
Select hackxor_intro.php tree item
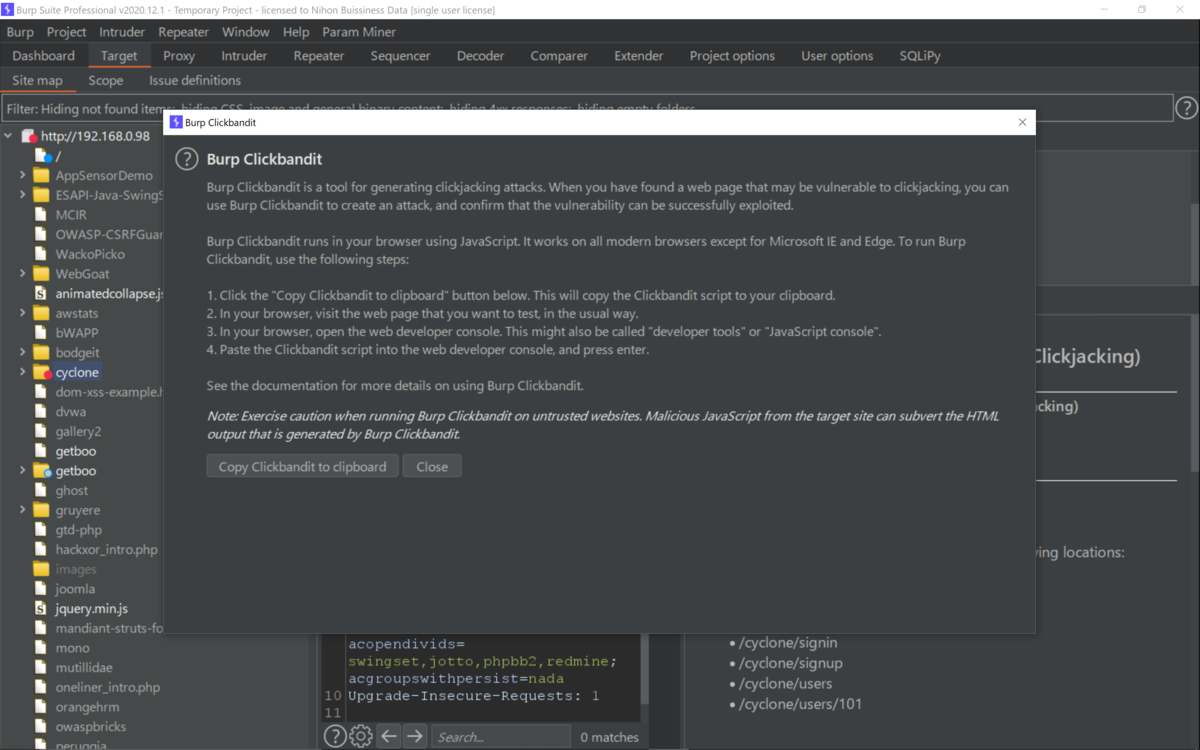pos(106,549)
